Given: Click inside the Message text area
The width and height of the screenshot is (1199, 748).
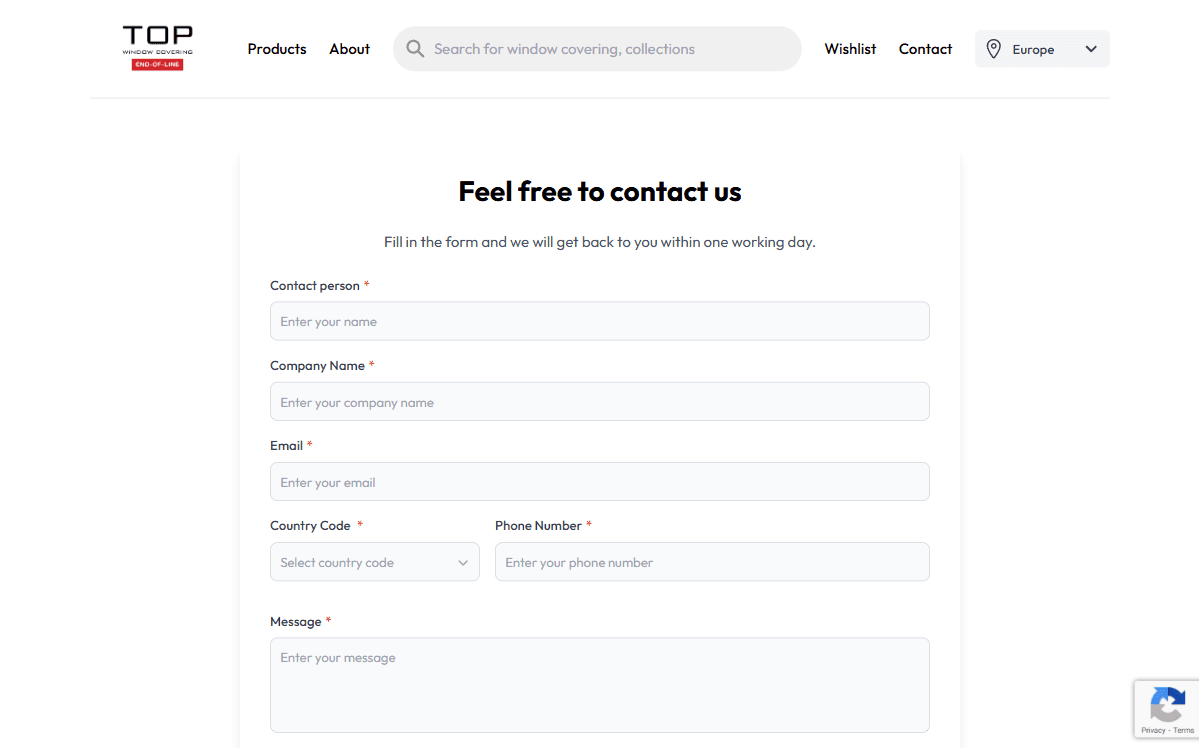Looking at the screenshot, I should (x=599, y=685).
